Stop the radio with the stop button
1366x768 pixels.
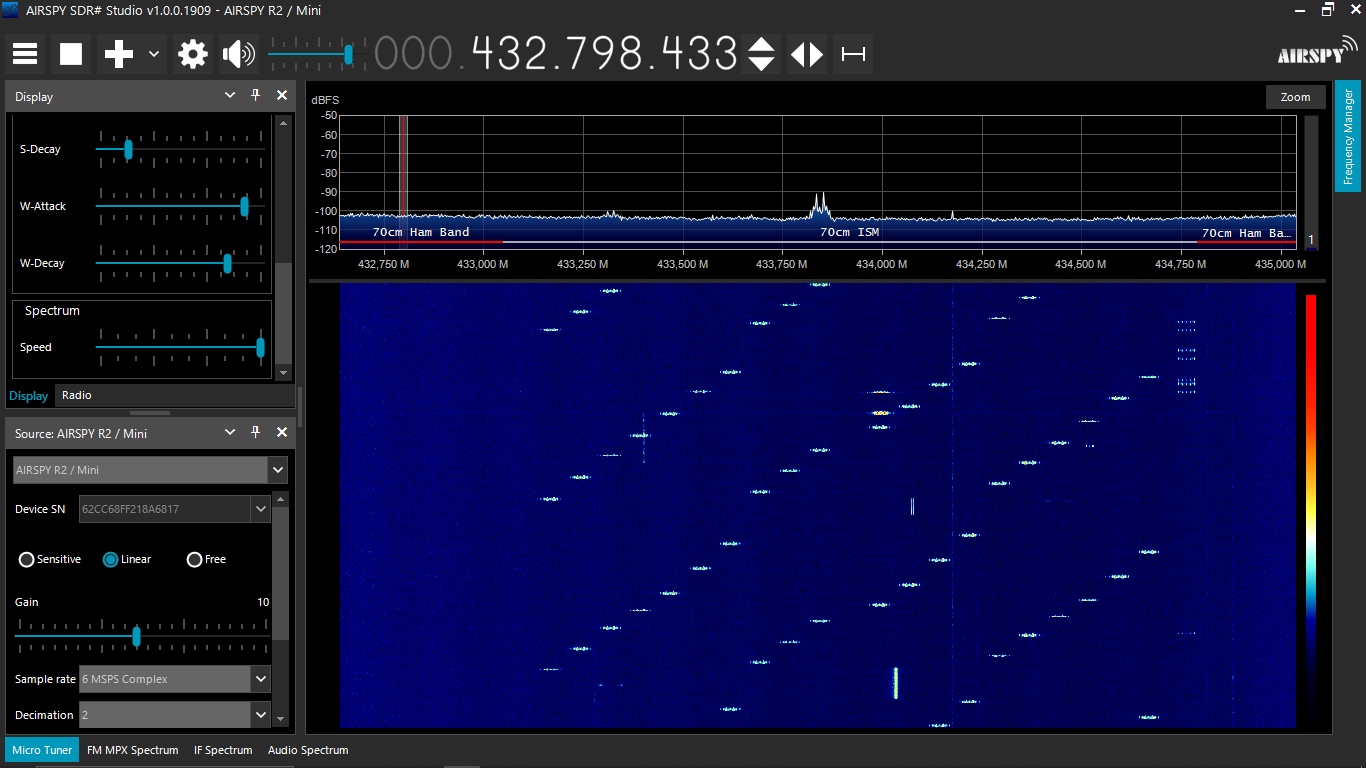pos(71,54)
